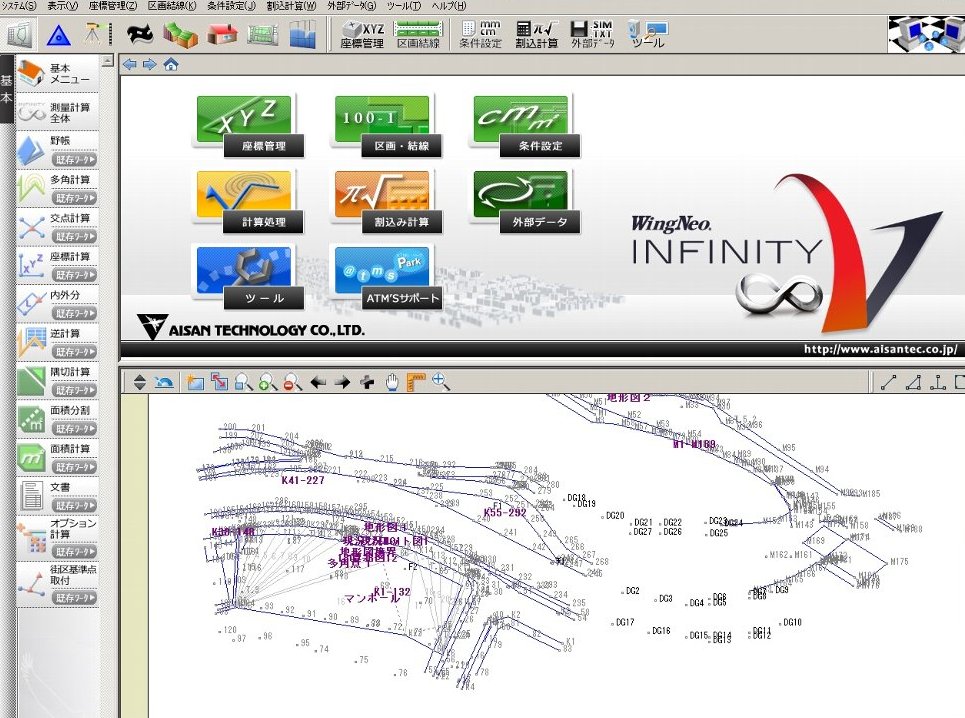Return to the home menu page
Viewport: 965px width, 718px height.
point(170,65)
